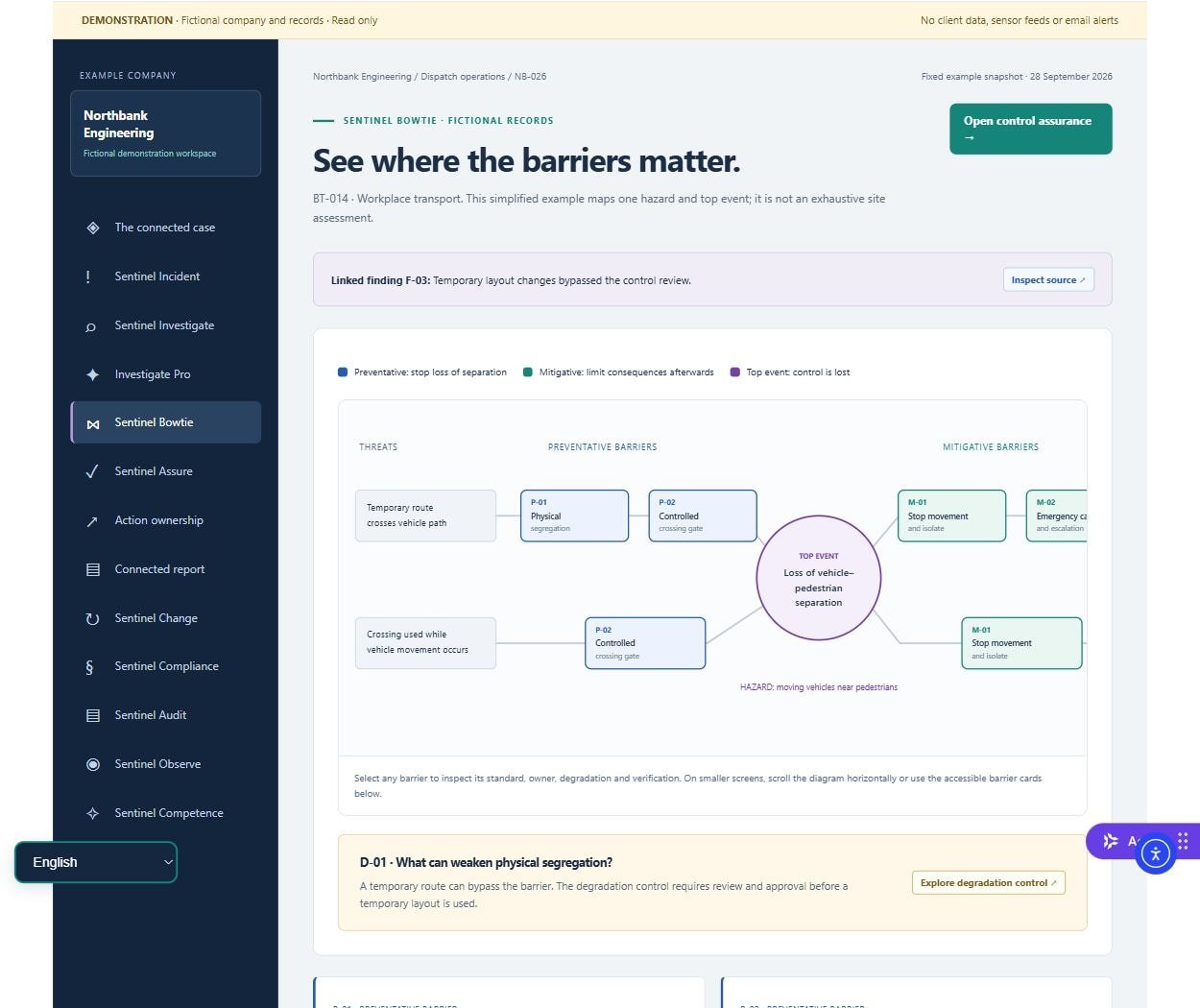The height and width of the screenshot is (1008, 1200).
Task: Click the six-dot grip on the purple widget
Action: (1183, 841)
